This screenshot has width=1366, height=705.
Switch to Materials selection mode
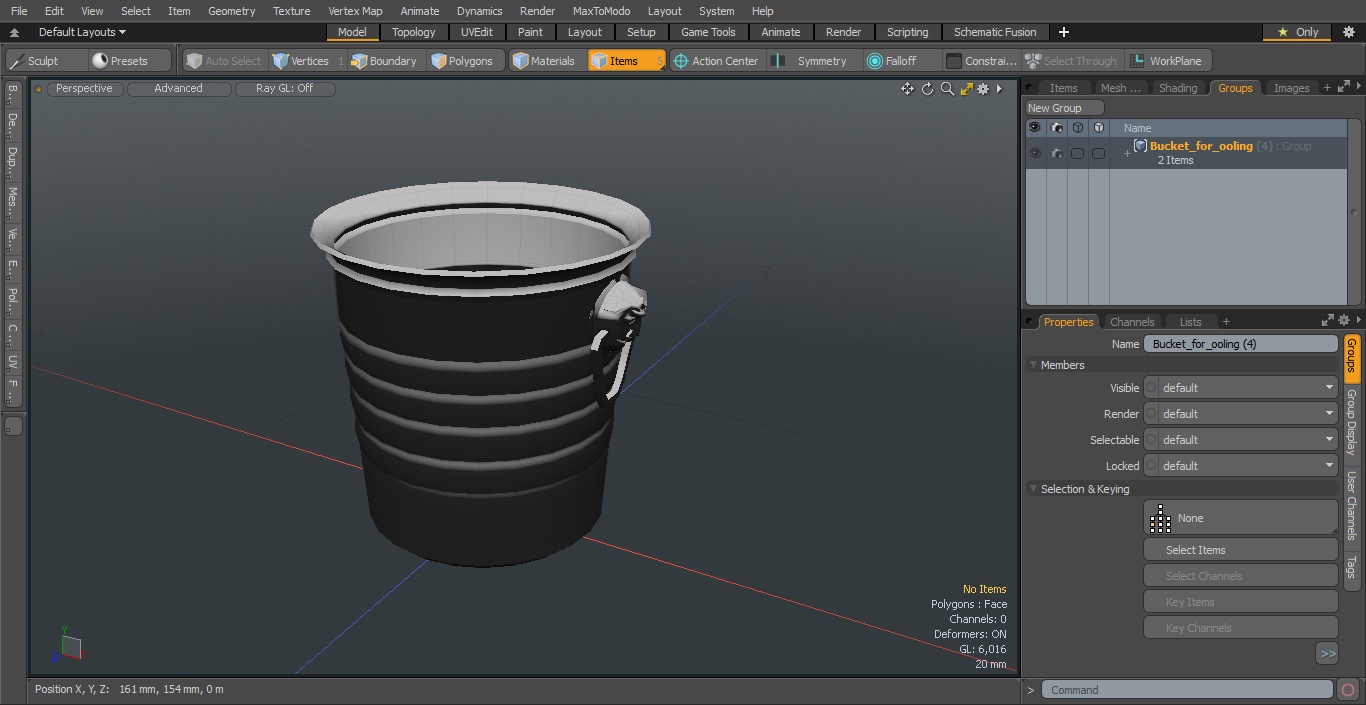545,61
